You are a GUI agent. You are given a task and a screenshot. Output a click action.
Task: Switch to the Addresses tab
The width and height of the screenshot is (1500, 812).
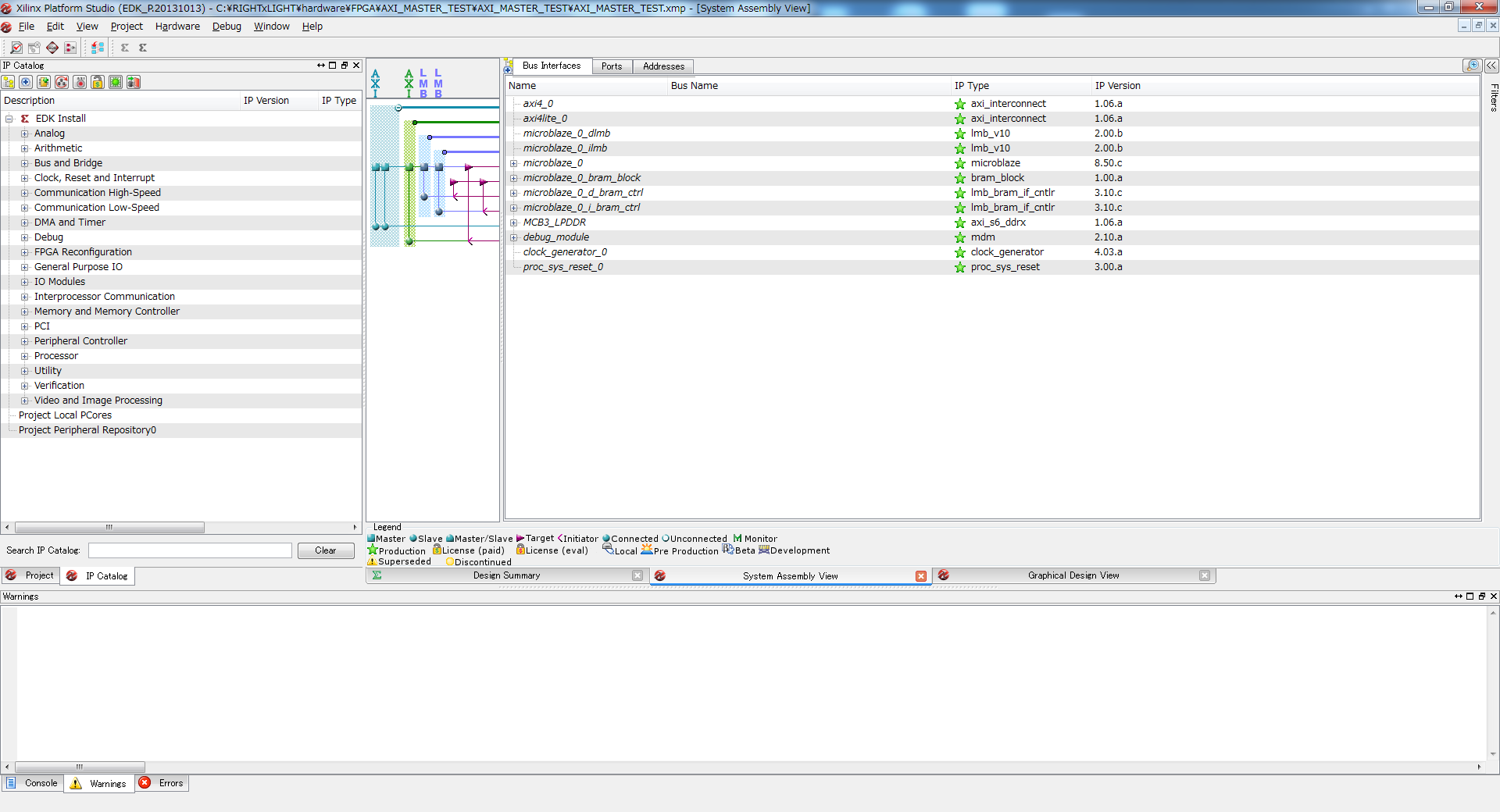tap(663, 66)
